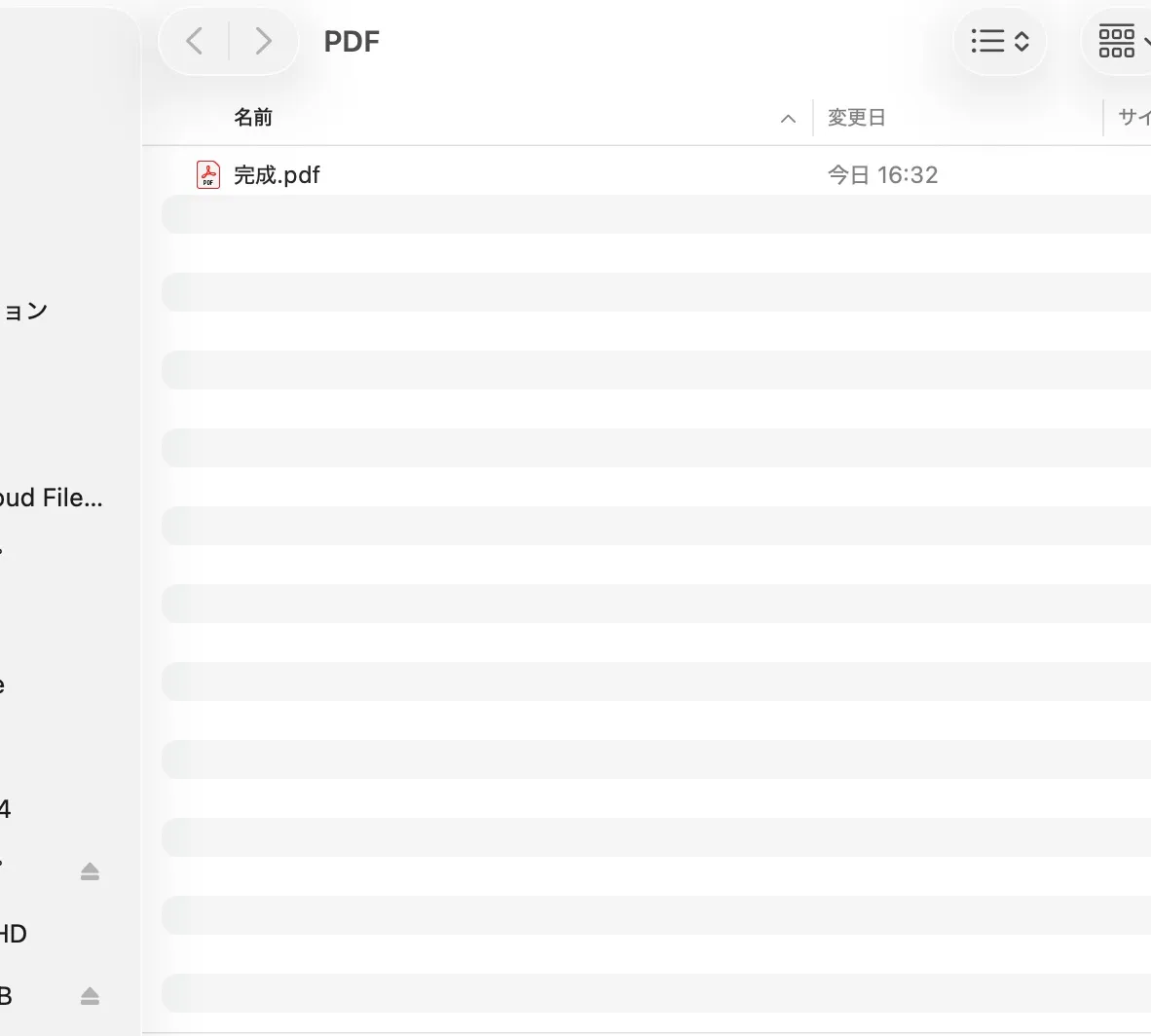
Task: Open the sidebar item ending in 'HD'
Action: coord(14,934)
